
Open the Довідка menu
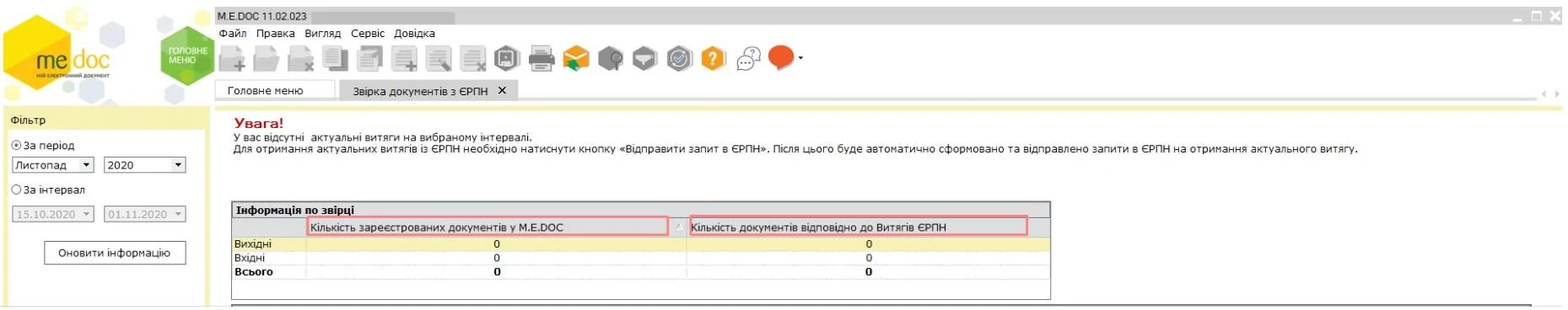[x=415, y=34]
